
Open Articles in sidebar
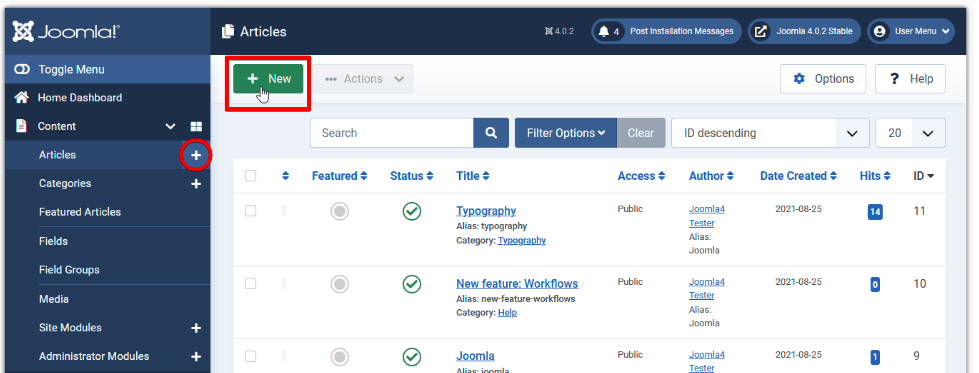coord(57,154)
